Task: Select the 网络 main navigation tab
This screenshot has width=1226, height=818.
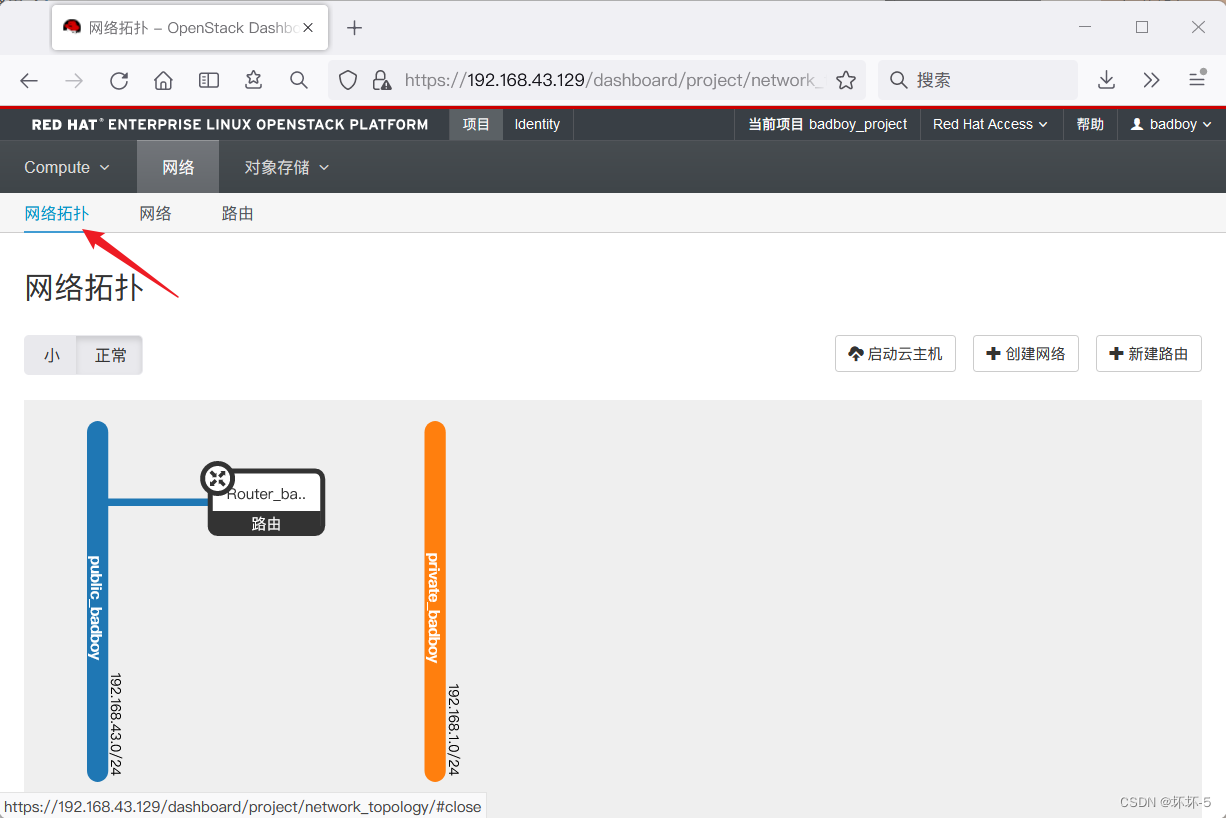Action: (178, 167)
